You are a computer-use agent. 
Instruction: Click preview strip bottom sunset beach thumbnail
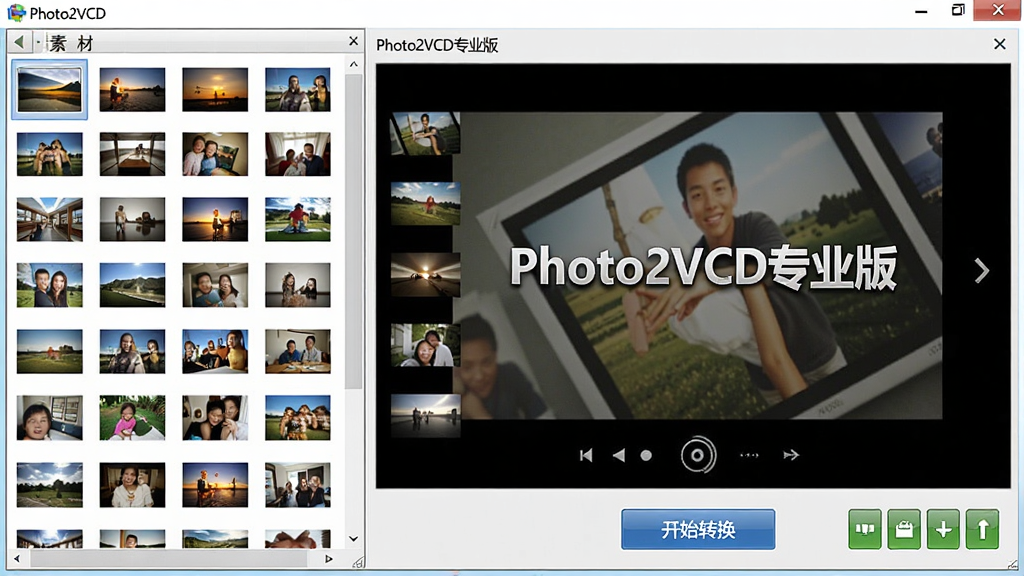coord(425,415)
